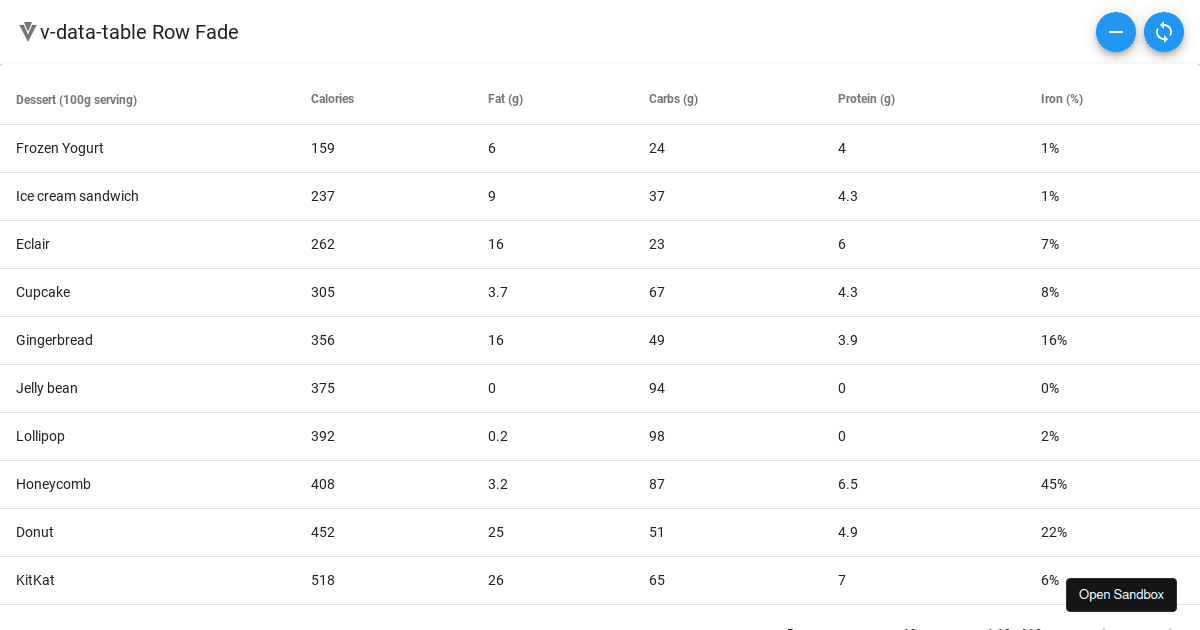1200x630 pixels.
Task: Sort the table by Iron (%)
Action: [1062, 99]
